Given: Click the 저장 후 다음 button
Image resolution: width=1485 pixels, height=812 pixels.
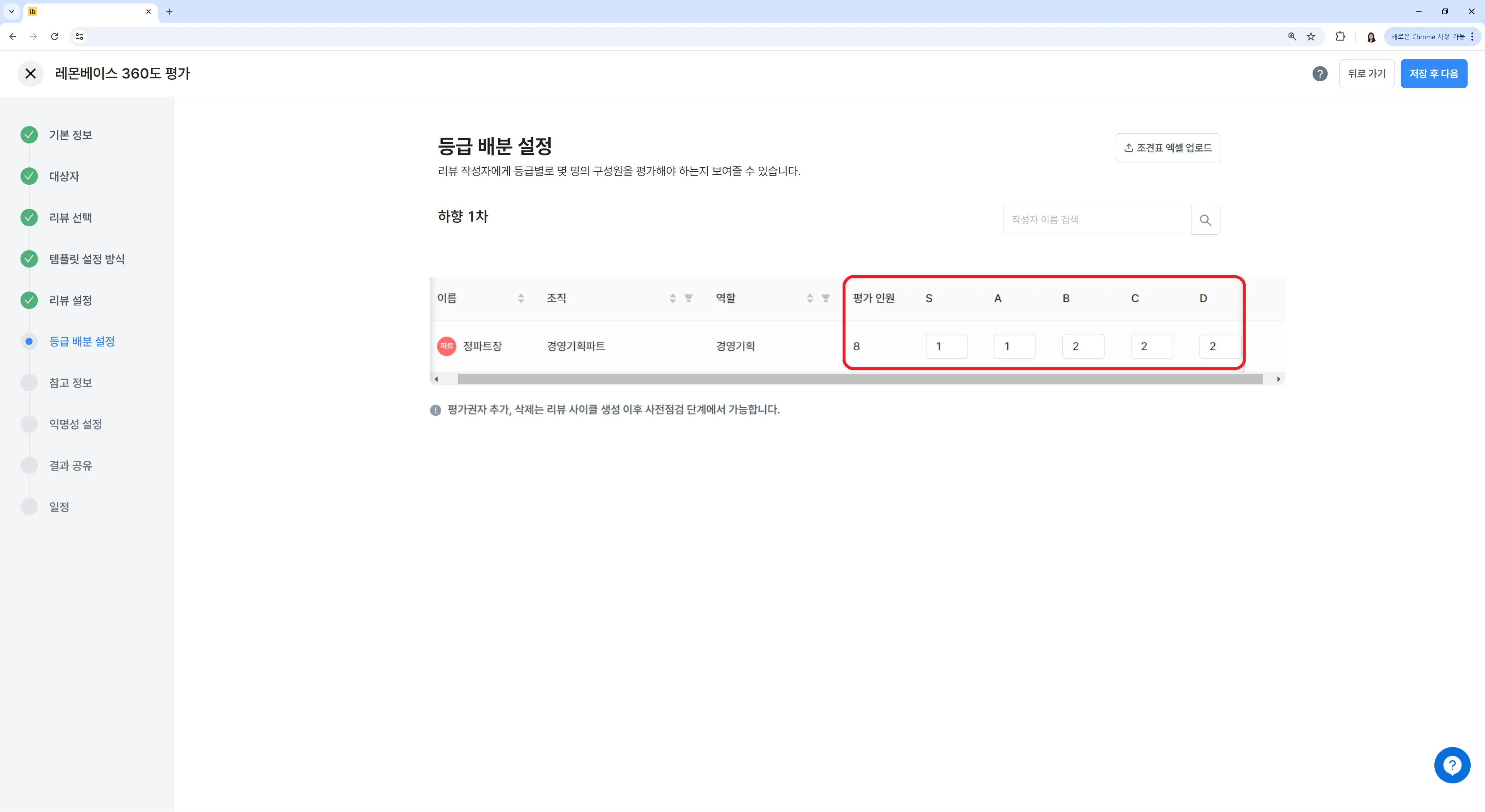Looking at the screenshot, I should tap(1433, 74).
